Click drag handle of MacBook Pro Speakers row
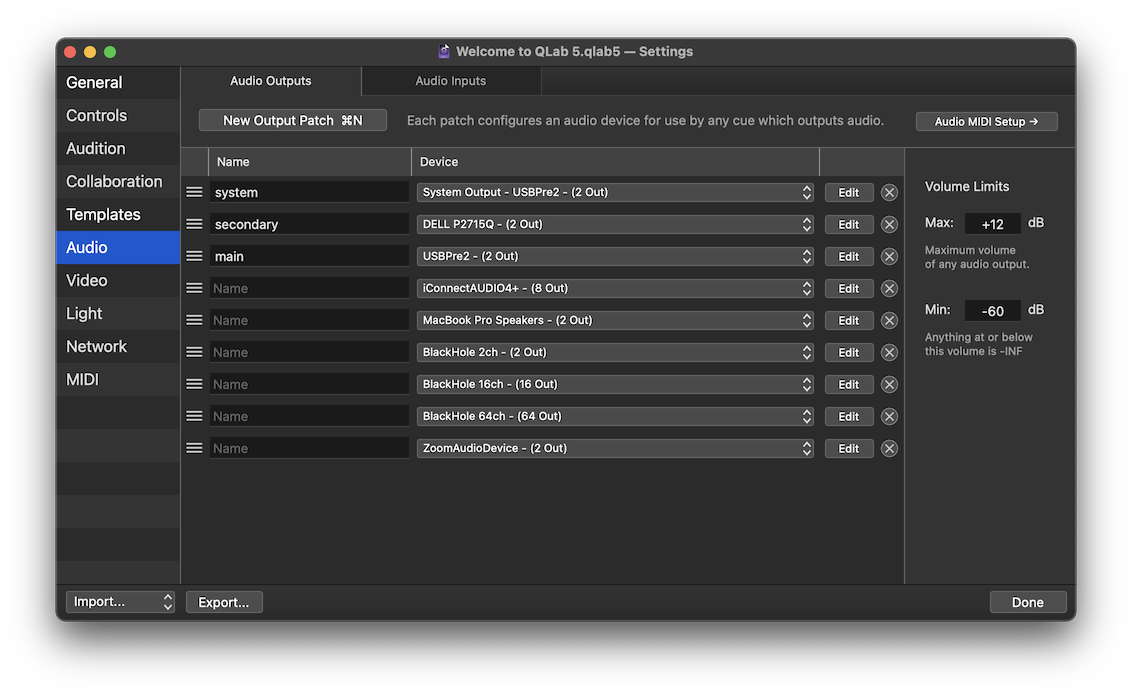 pyautogui.click(x=194, y=320)
